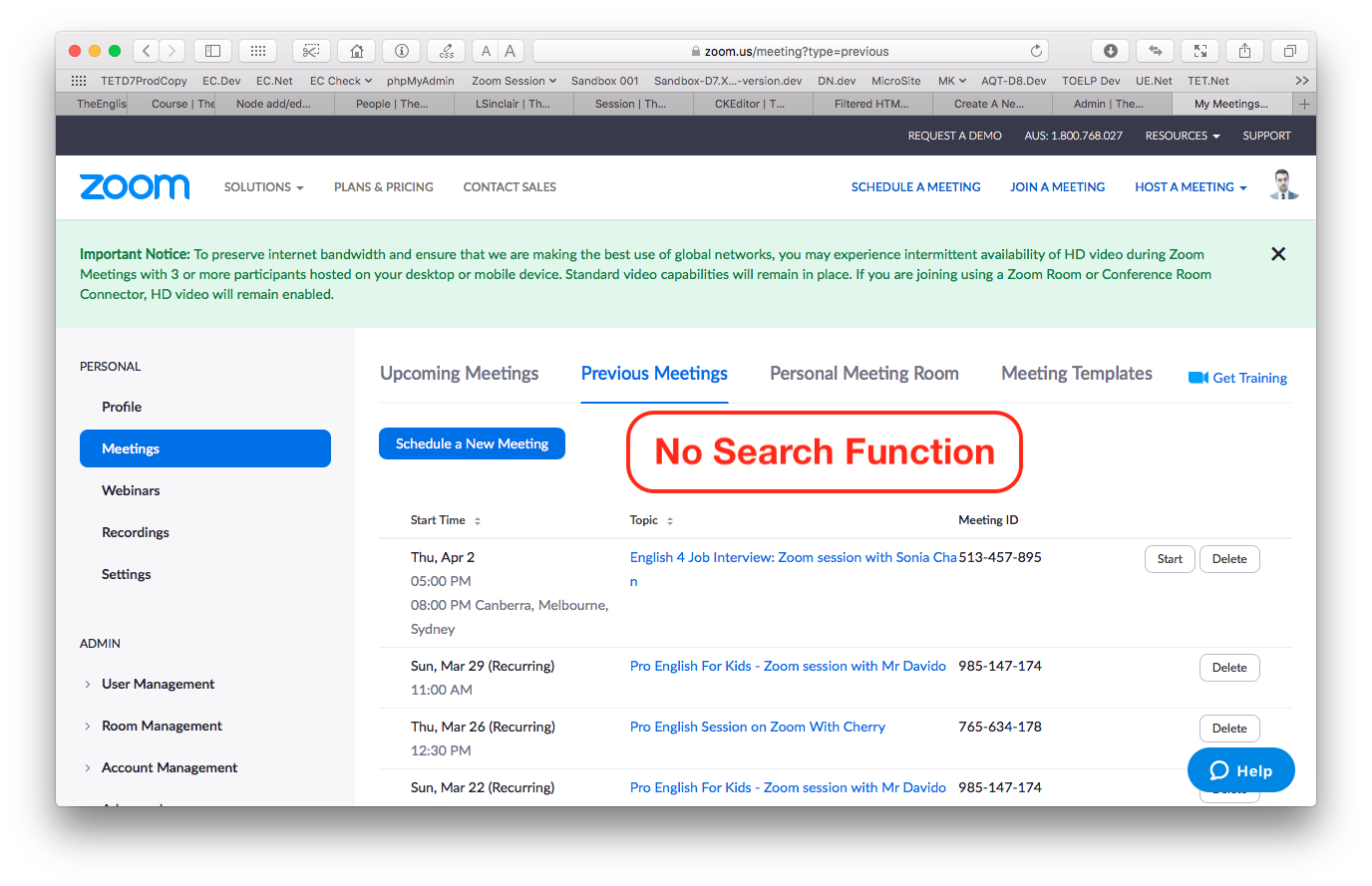Open the RESOURCES dropdown

click(1182, 135)
